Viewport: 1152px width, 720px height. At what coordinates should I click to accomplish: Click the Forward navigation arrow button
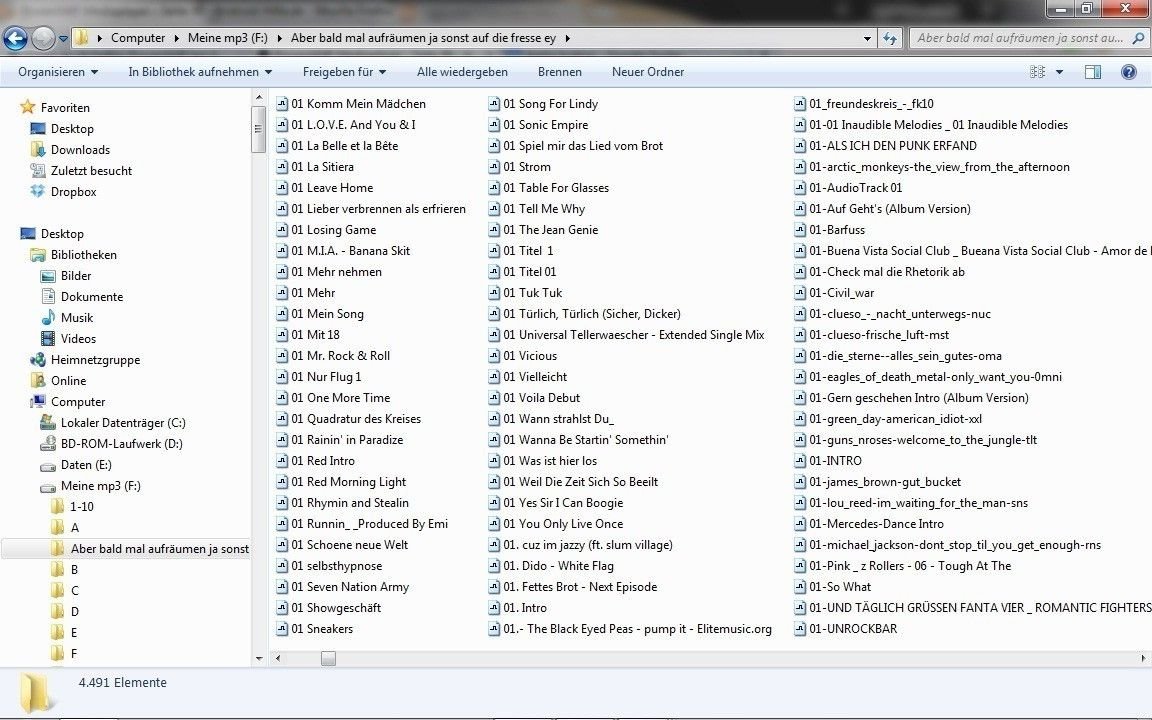click(43, 38)
